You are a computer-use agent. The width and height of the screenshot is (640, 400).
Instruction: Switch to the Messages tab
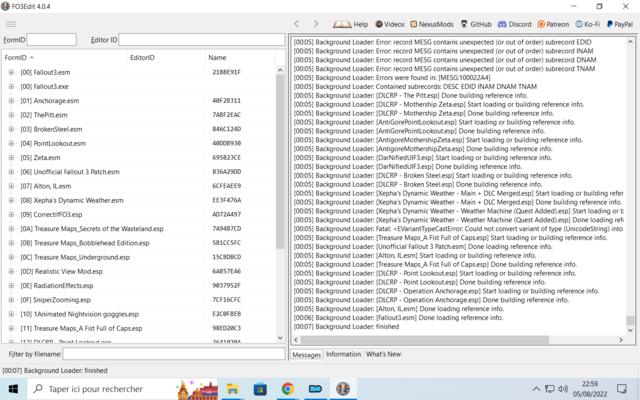click(307, 355)
